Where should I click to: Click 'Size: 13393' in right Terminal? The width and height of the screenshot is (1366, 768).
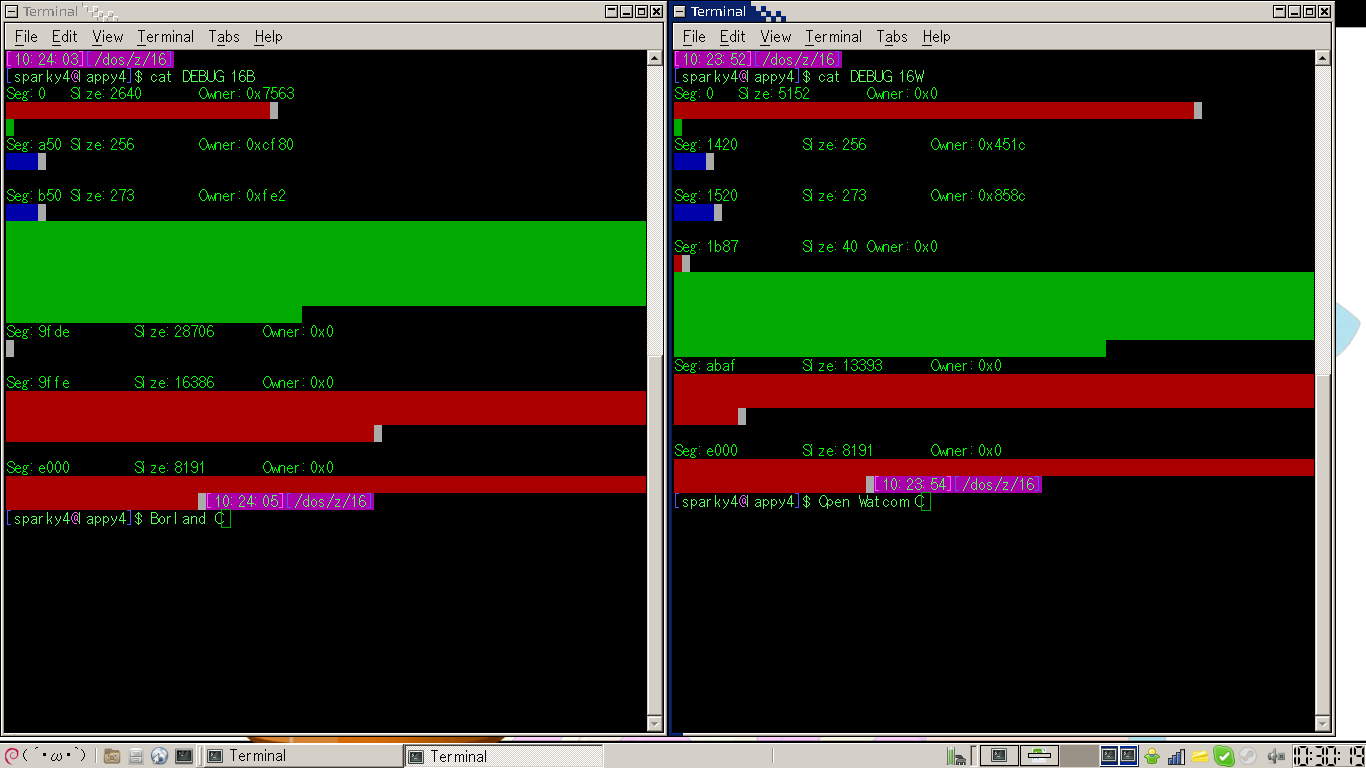[x=842, y=366]
